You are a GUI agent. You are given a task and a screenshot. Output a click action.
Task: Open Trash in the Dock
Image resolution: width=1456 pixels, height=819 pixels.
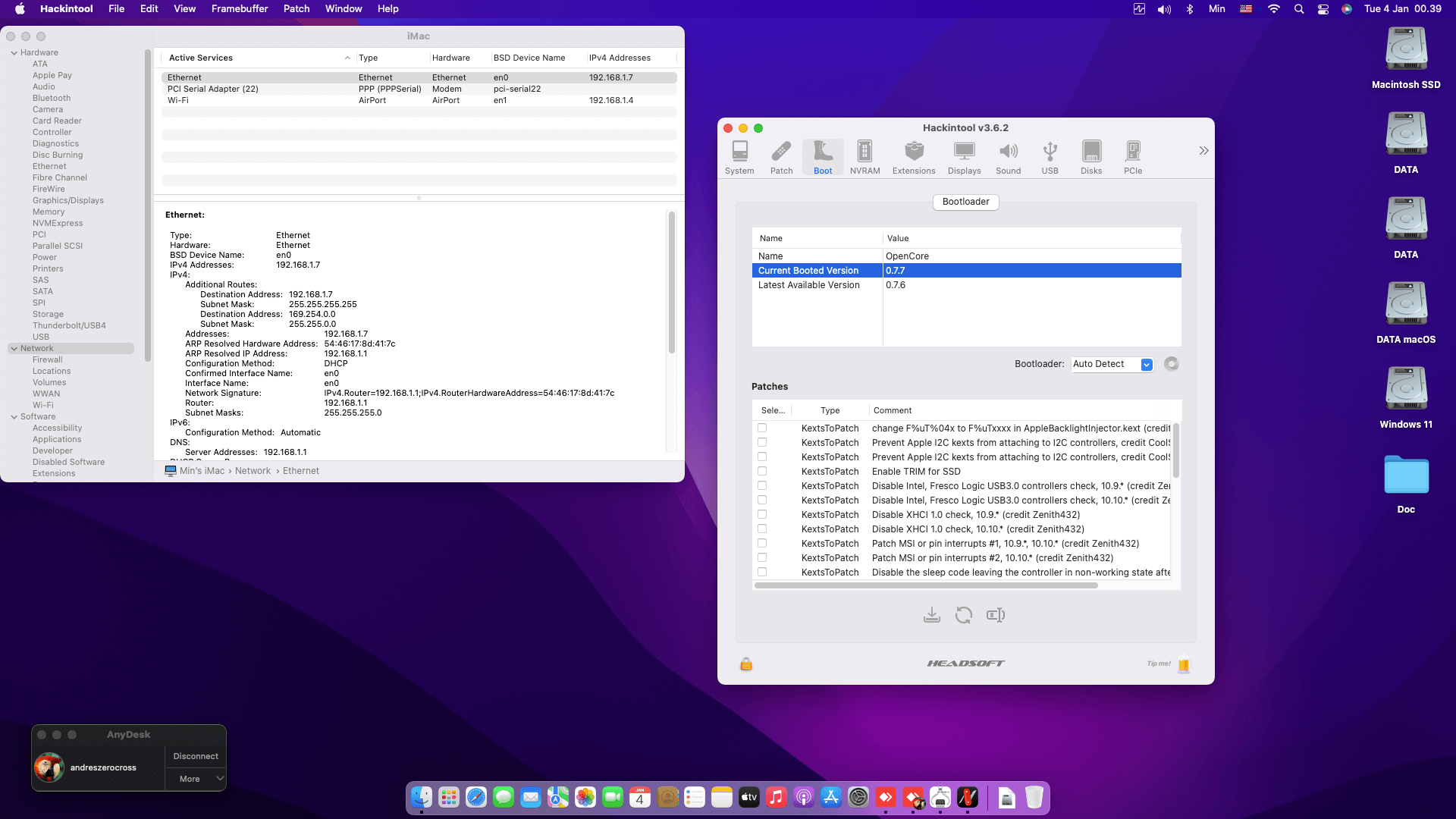point(1034,798)
